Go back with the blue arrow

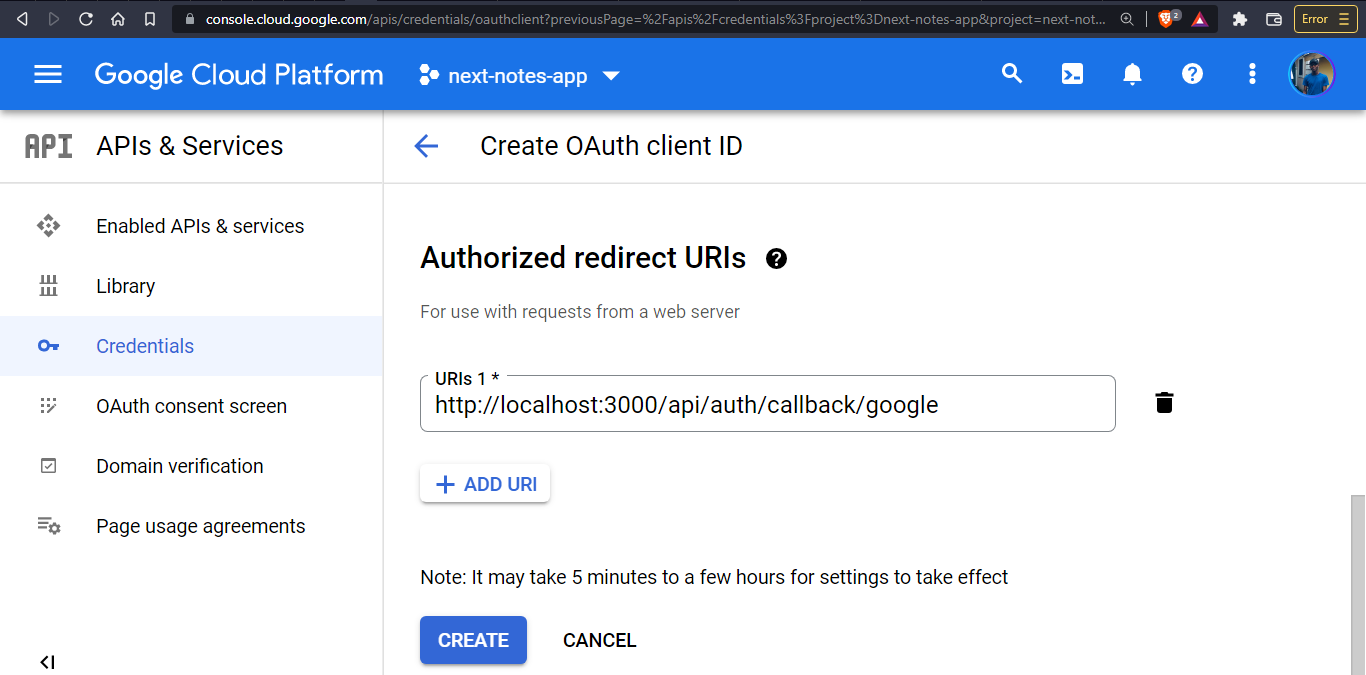click(426, 146)
